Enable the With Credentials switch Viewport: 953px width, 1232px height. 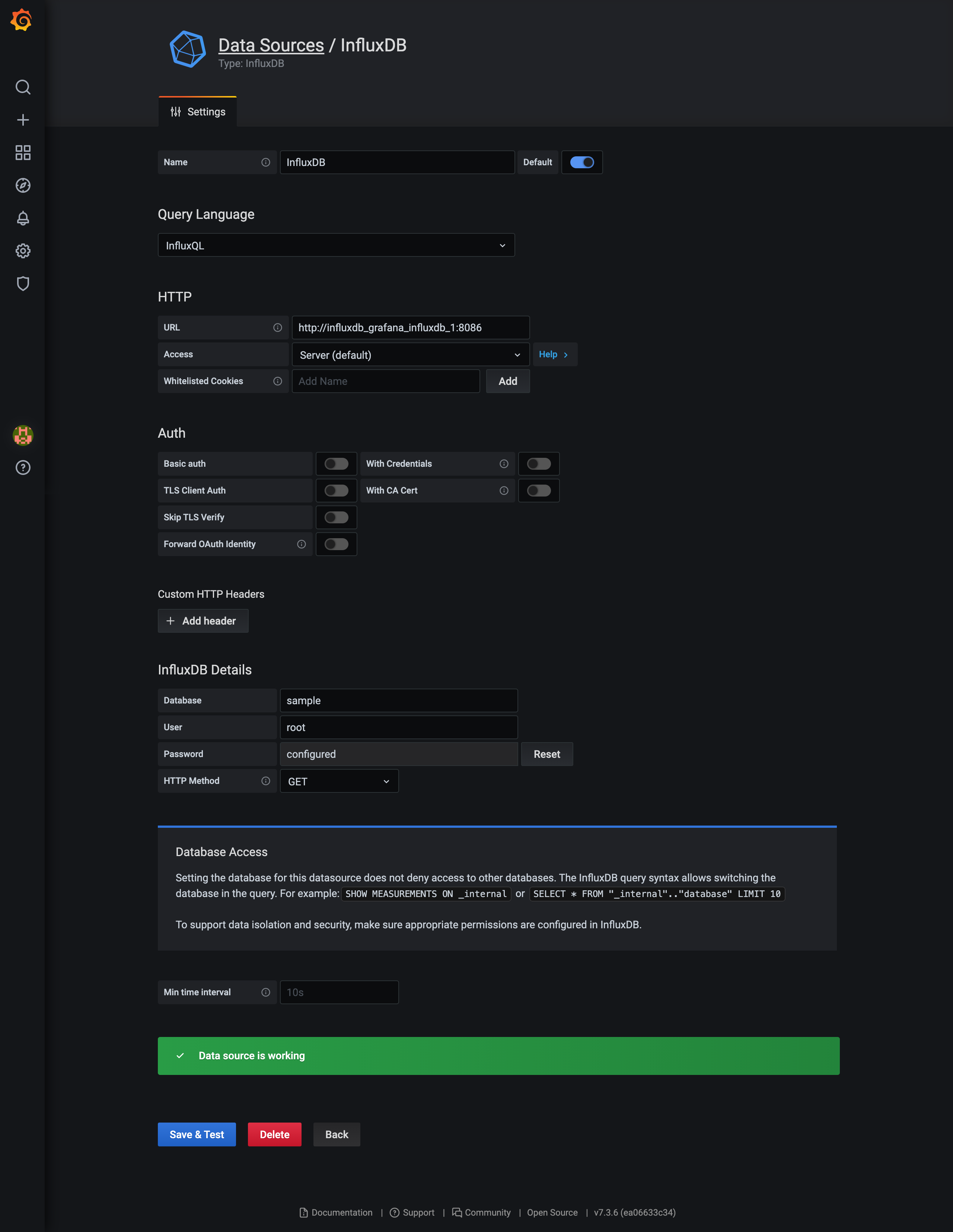(539, 464)
